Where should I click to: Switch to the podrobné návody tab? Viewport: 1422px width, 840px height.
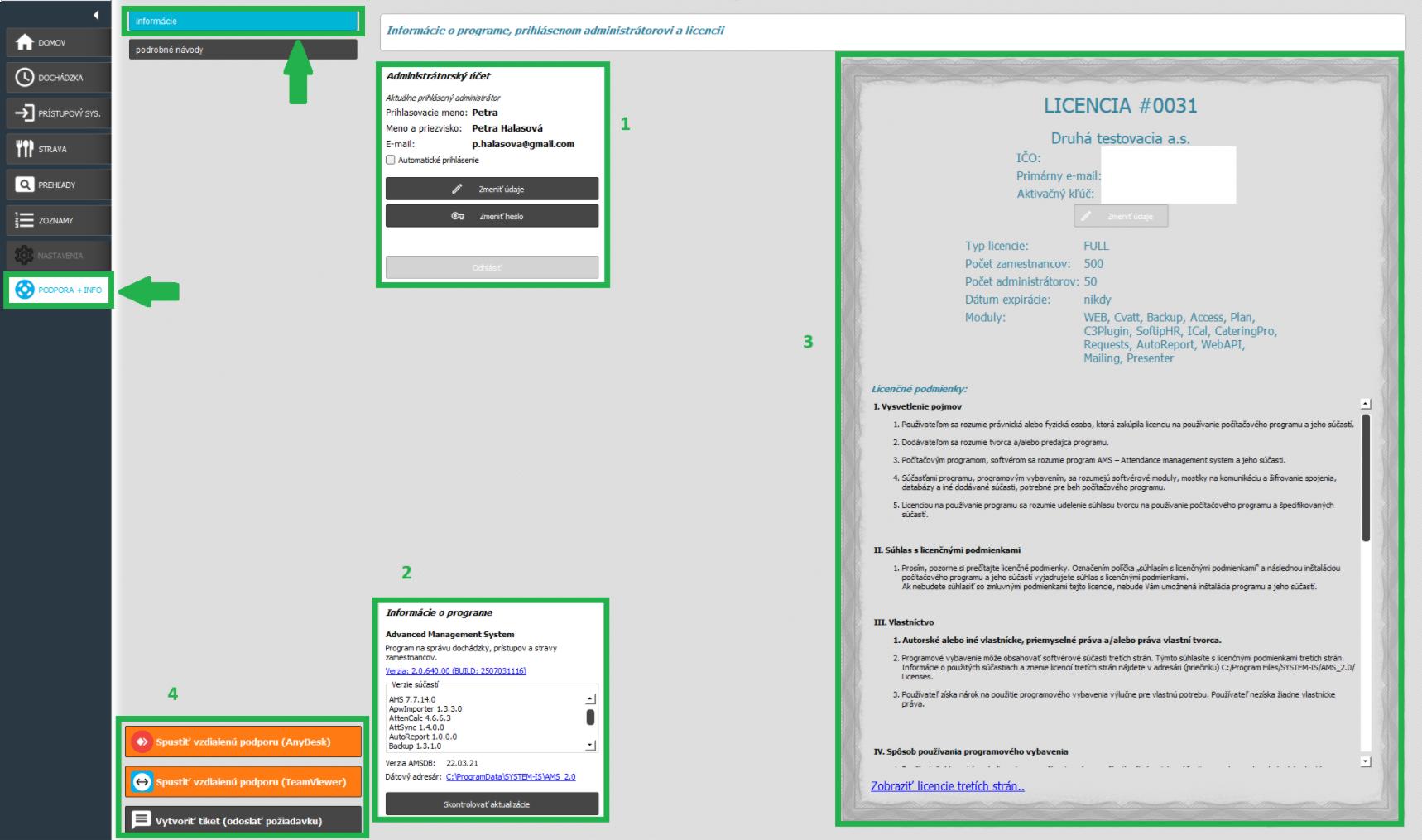click(x=243, y=50)
